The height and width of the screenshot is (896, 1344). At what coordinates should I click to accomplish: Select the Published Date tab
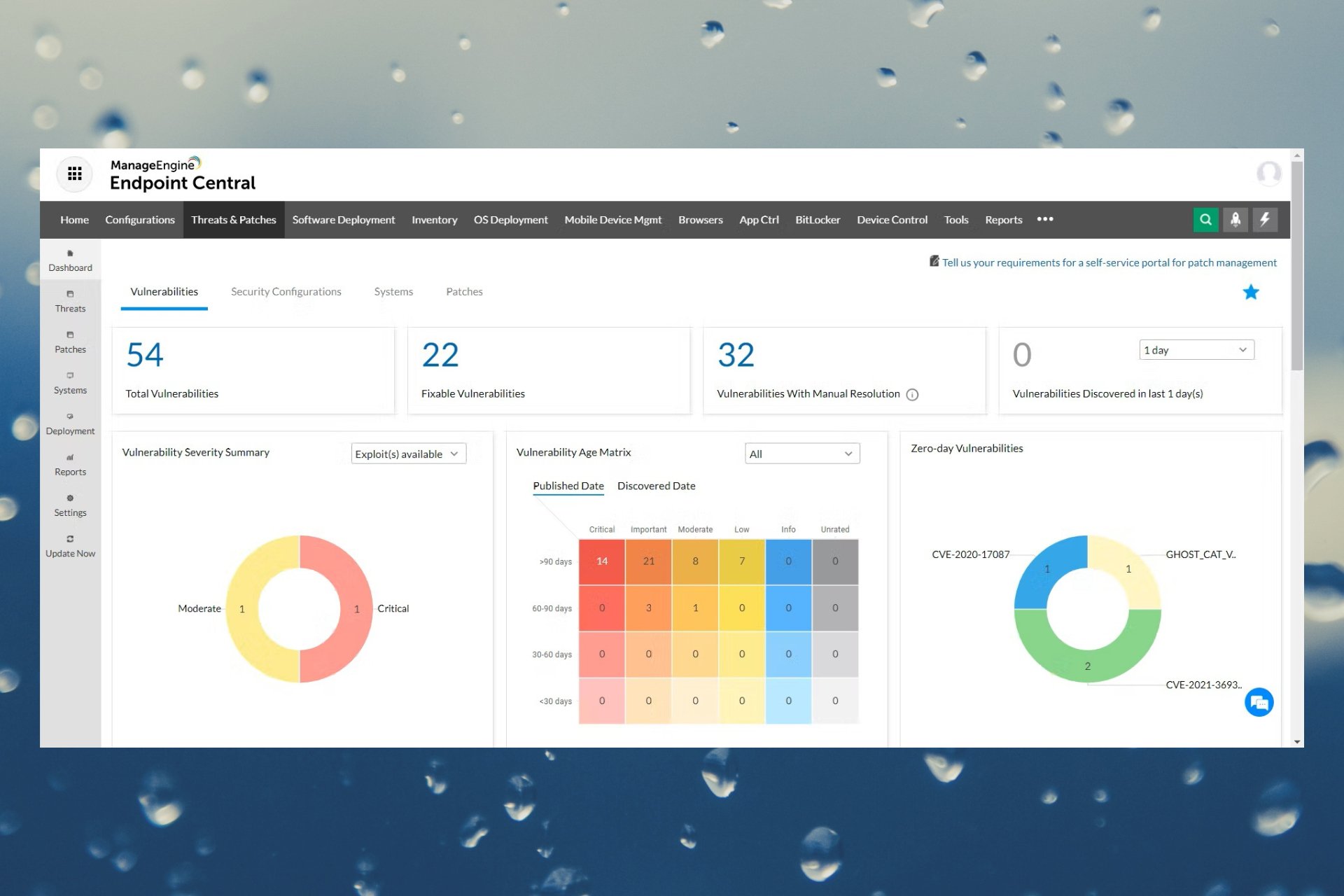coord(568,486)
